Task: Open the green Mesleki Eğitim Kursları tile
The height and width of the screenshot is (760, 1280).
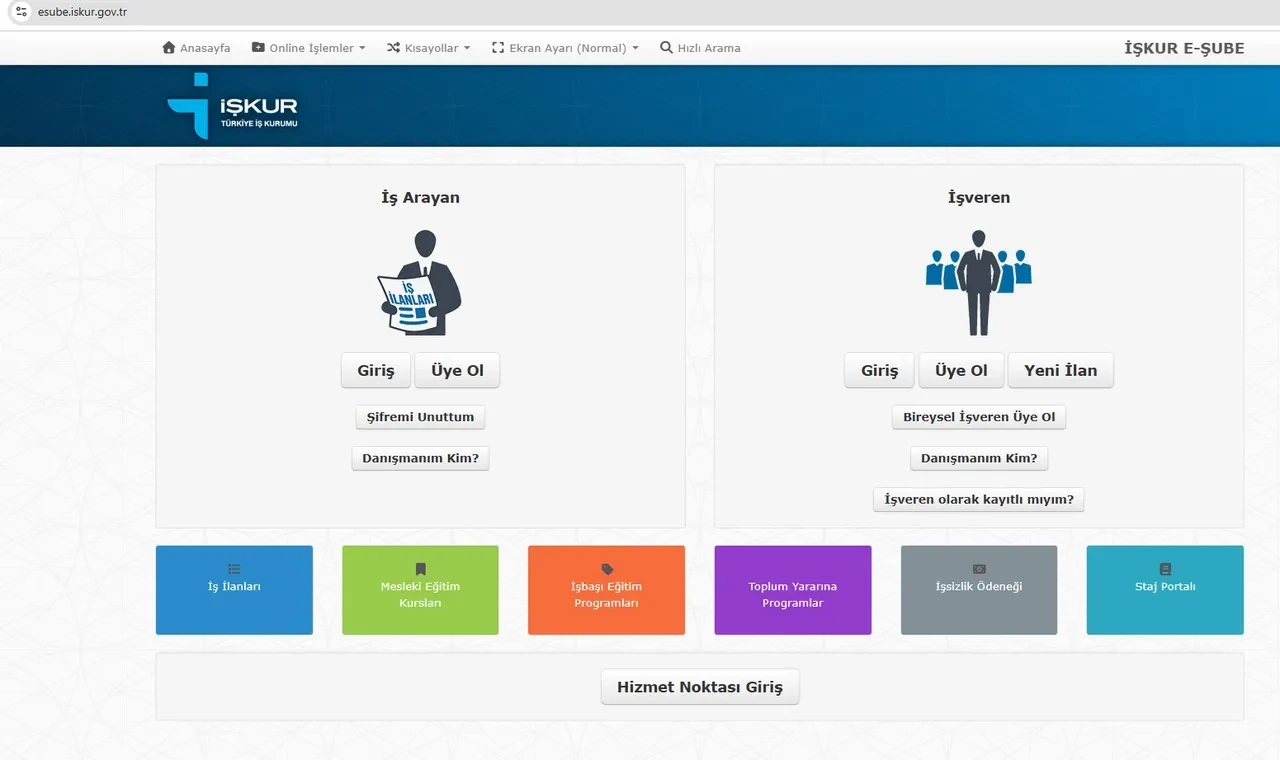Action: (x=420, y=590)
